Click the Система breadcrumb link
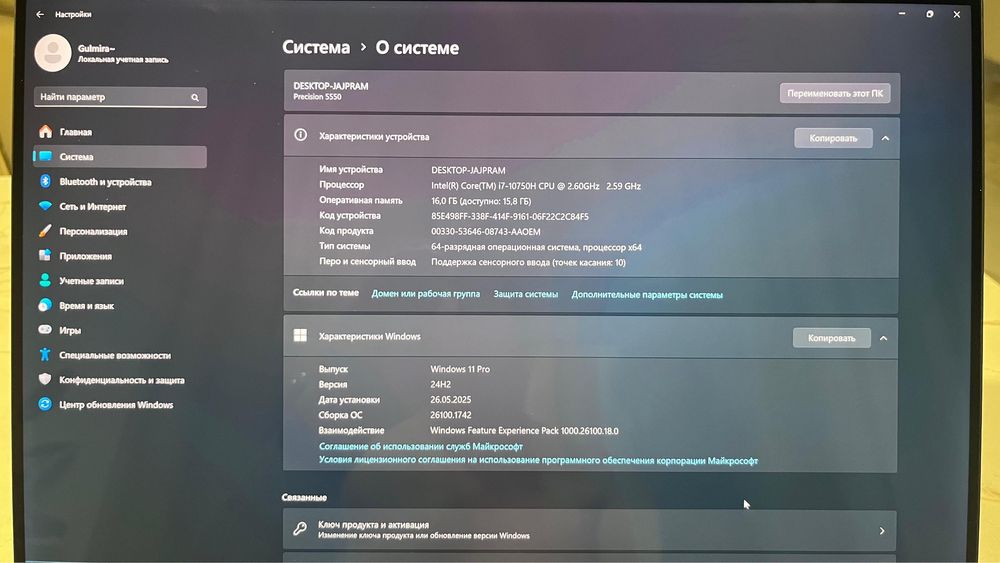This screenshot has width=1000, height=563. pyautogui.click(x=316, y=47)
